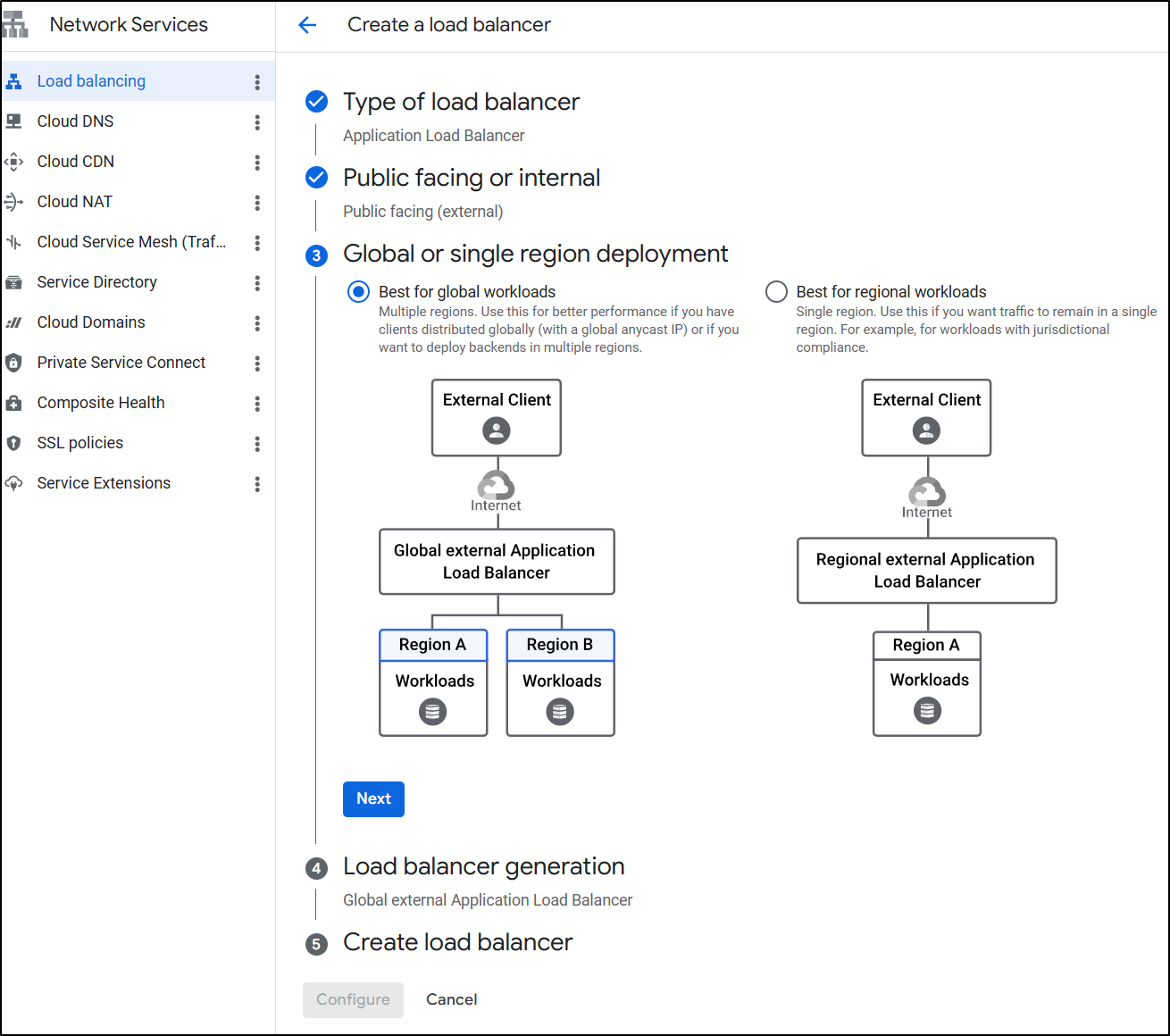The height and width of the screenshot is (1036, 1170).
Task: Click the Load balancing sidebar icon
Action: point(13,81)
